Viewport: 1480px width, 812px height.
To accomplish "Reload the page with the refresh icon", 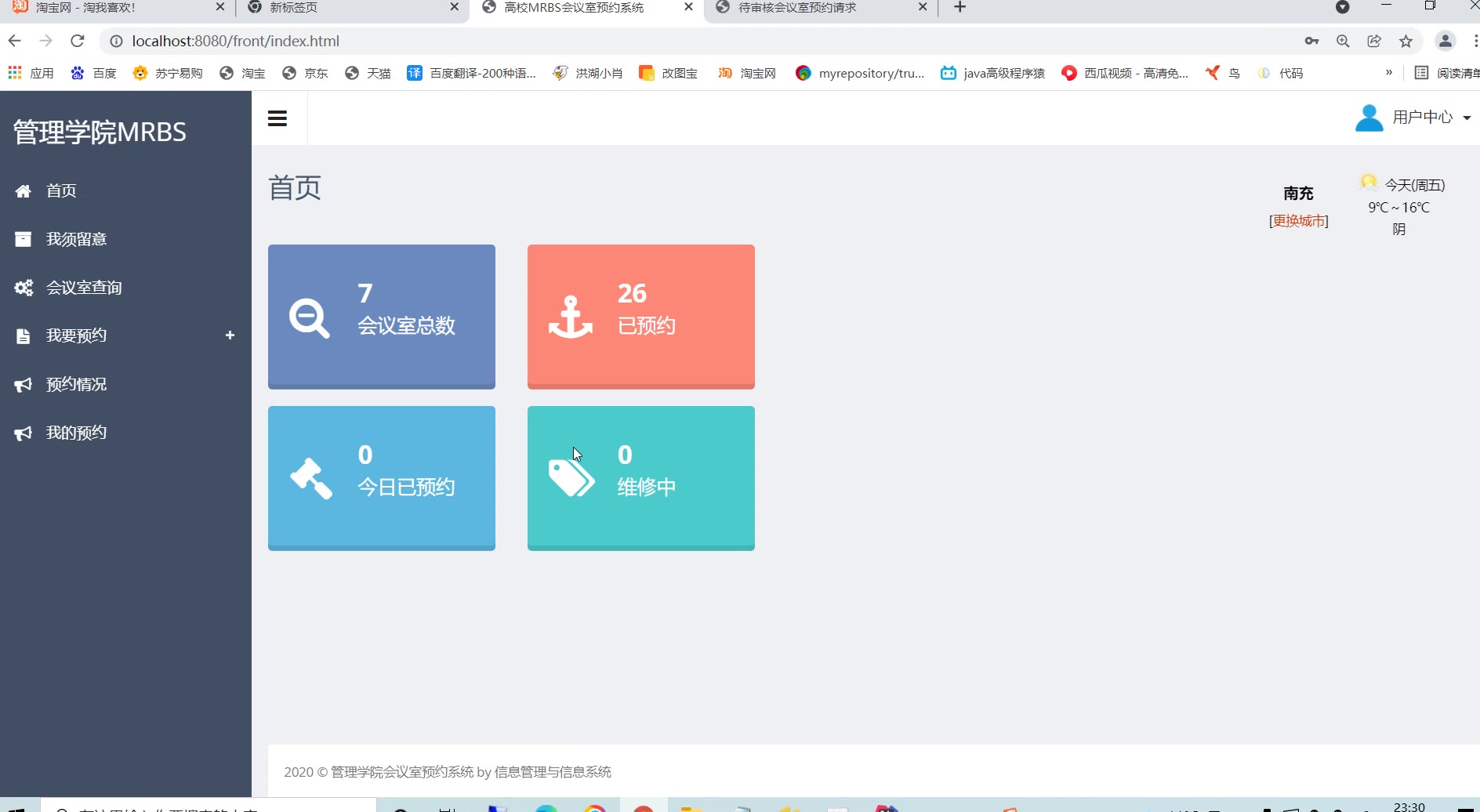I will tap(77, 41).
